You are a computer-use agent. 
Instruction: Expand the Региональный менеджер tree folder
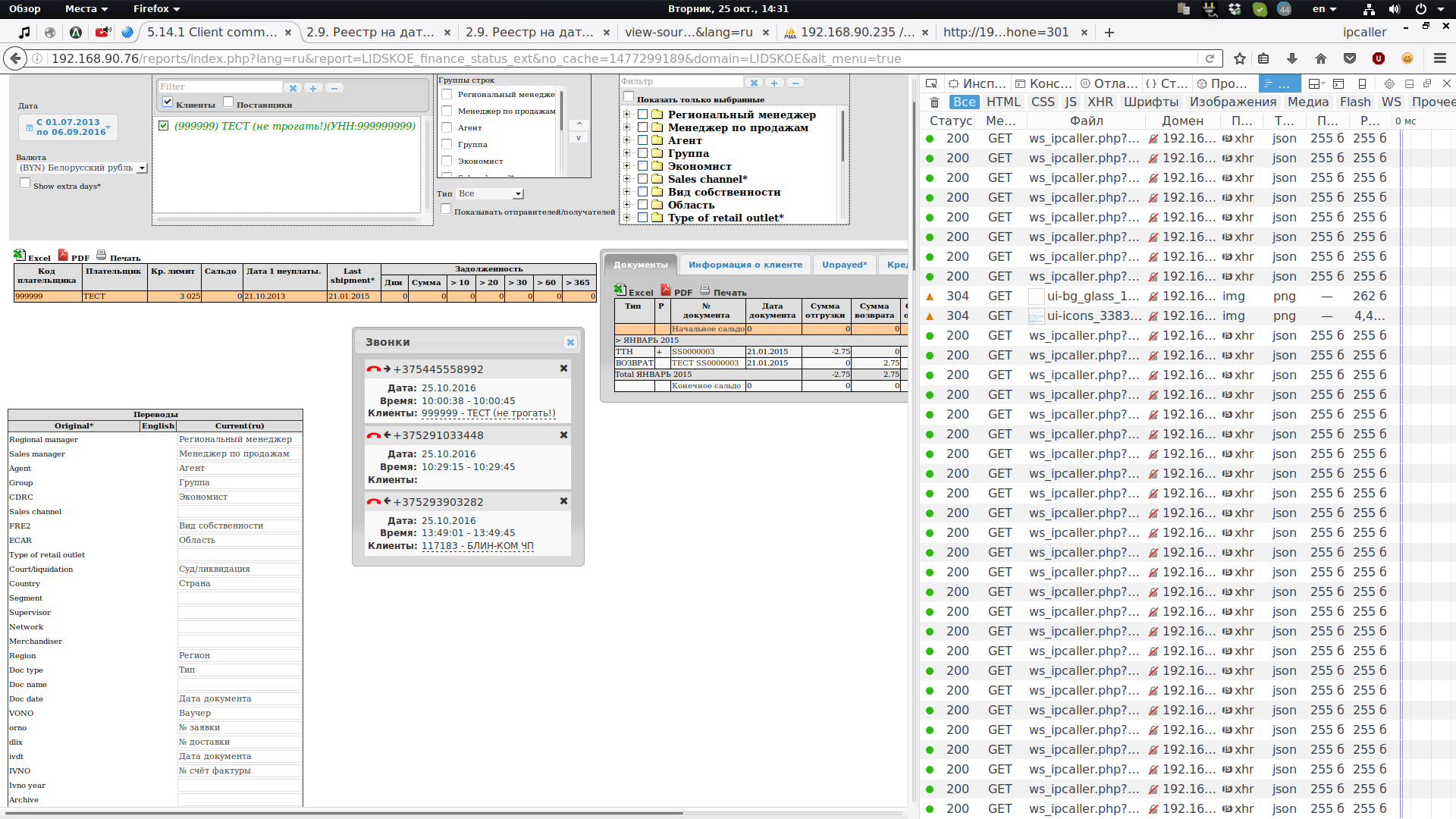627,115
